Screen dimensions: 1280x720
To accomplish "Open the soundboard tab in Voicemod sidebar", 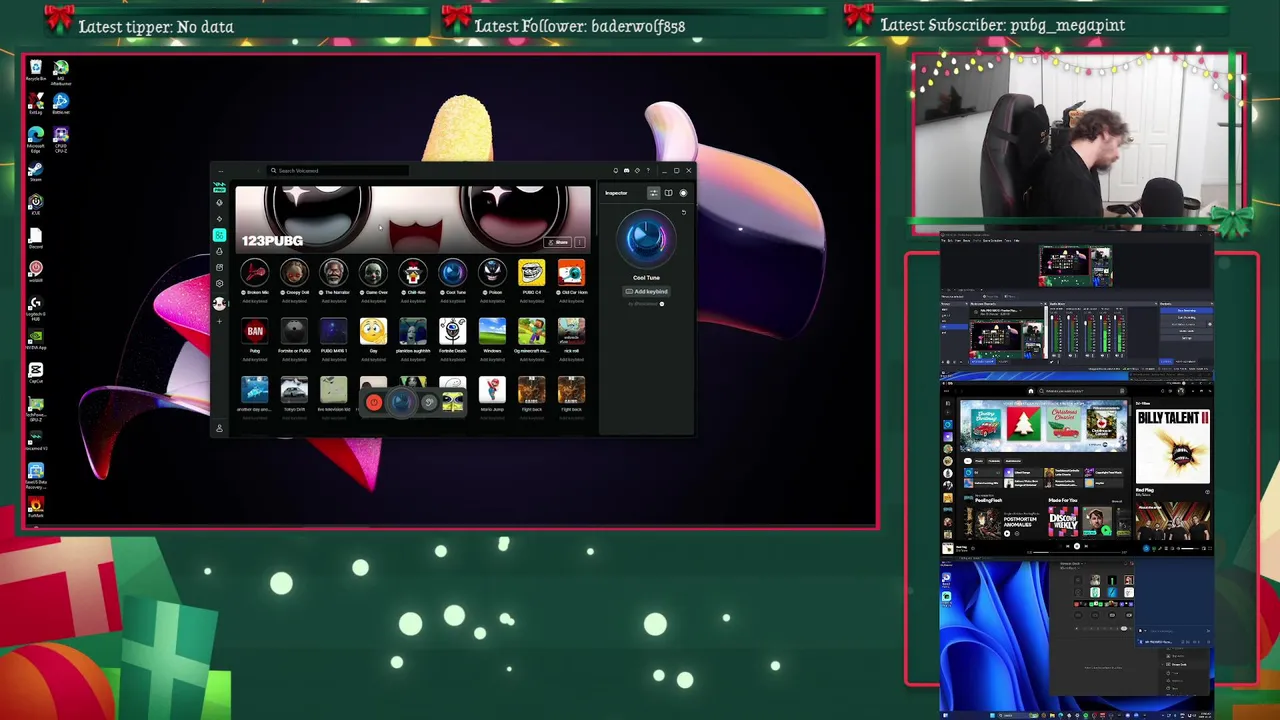I will pyautogui.click(x=219, y=235).
